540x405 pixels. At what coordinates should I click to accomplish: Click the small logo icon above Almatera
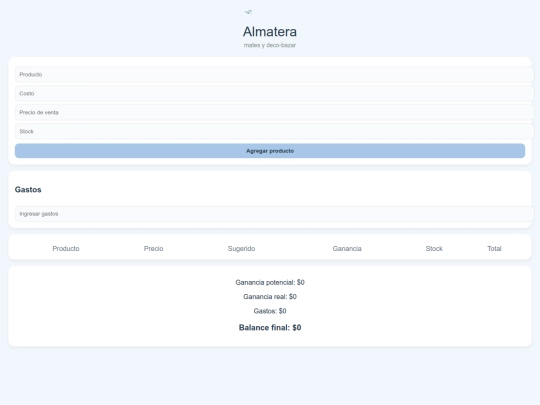[248, 12]
